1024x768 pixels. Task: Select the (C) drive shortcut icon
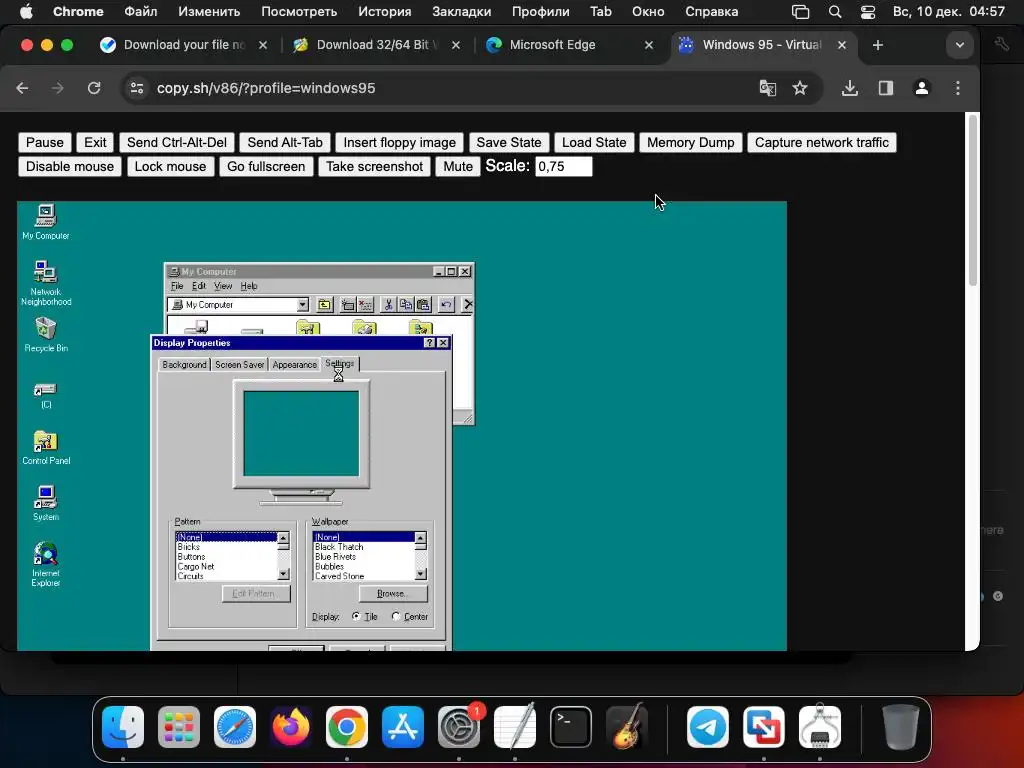[46, 395]
